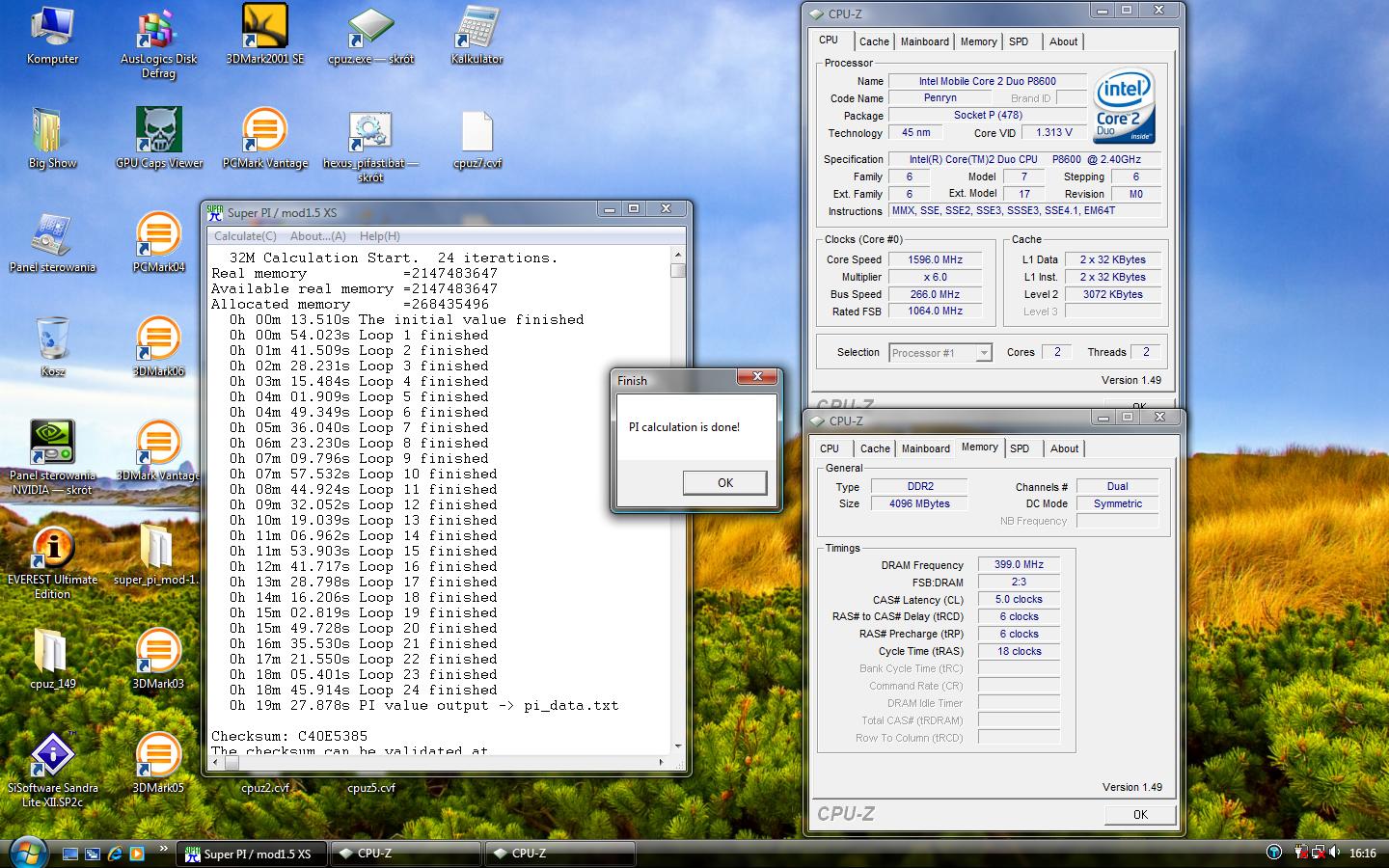This screenshot has width=1389, height=868.
Task: Click the Windows Start orb
Action: pos(27,853)
